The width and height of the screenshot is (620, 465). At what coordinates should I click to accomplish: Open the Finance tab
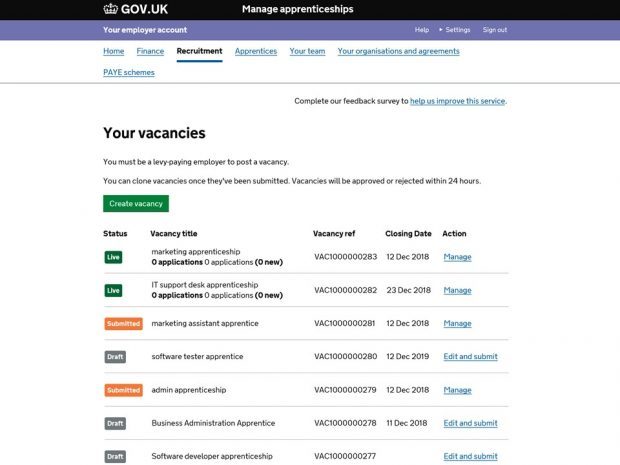150,51
